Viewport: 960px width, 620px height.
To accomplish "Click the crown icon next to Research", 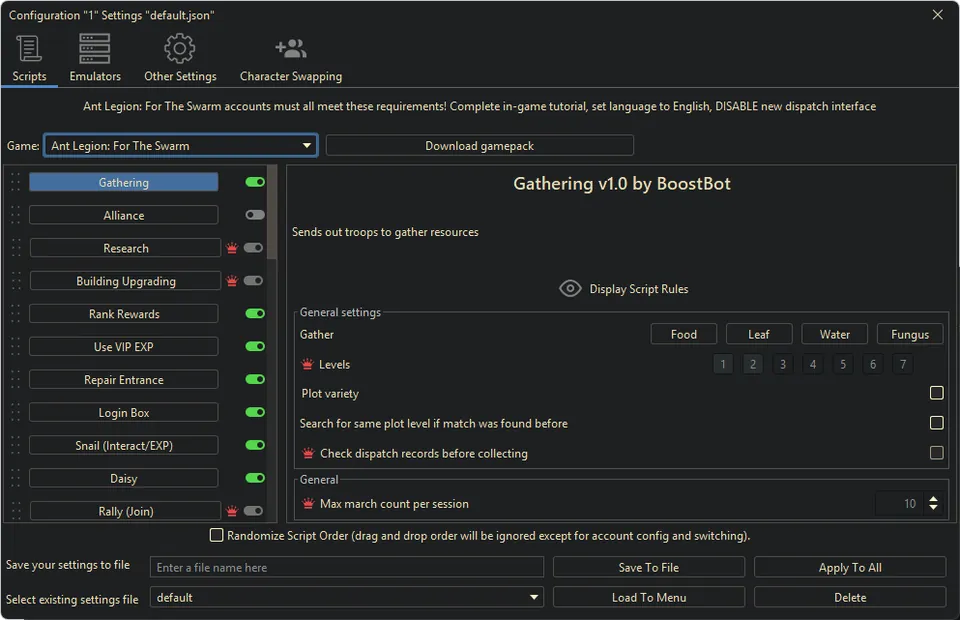I will 232,248.
